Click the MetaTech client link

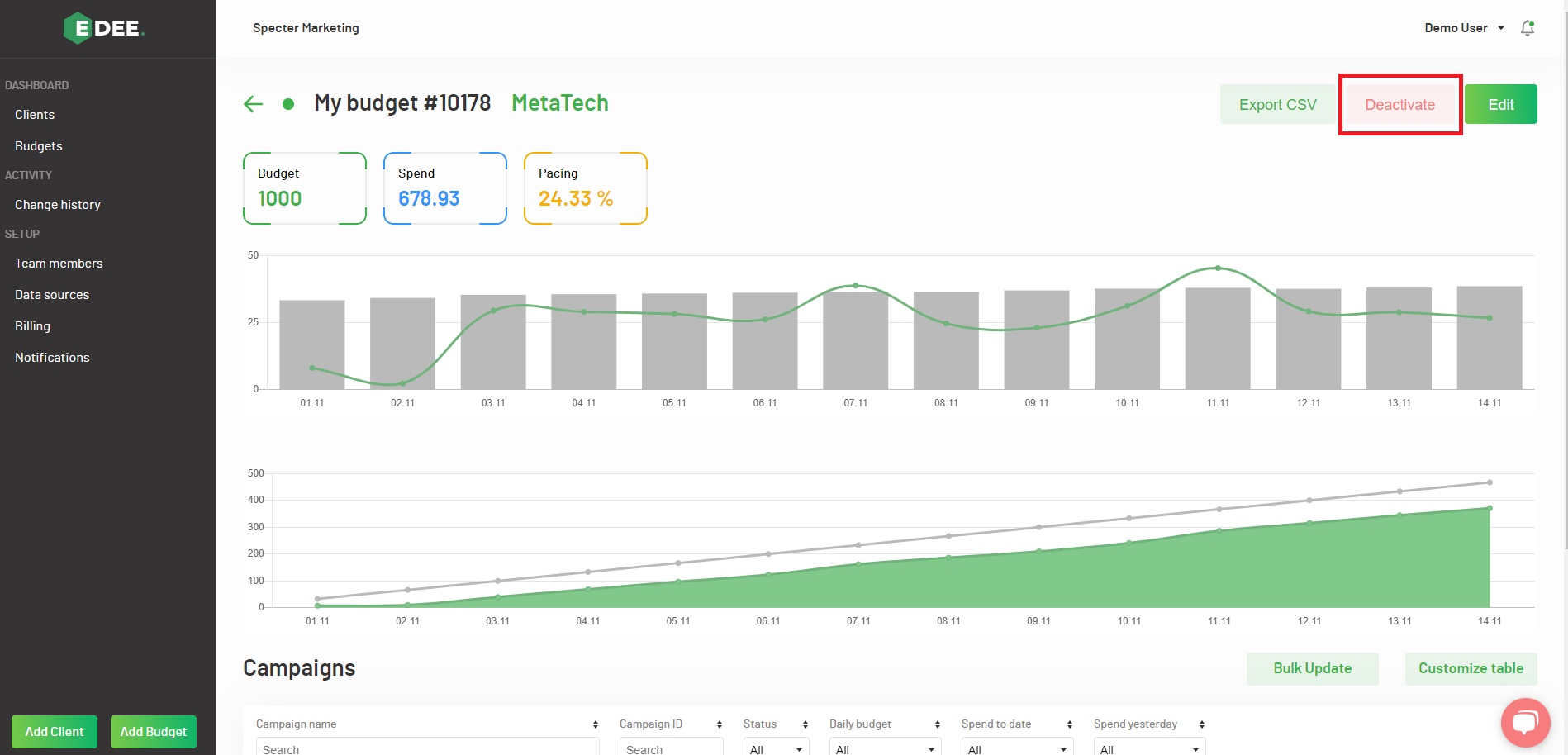pyautogui.click(x=559, y=103)
